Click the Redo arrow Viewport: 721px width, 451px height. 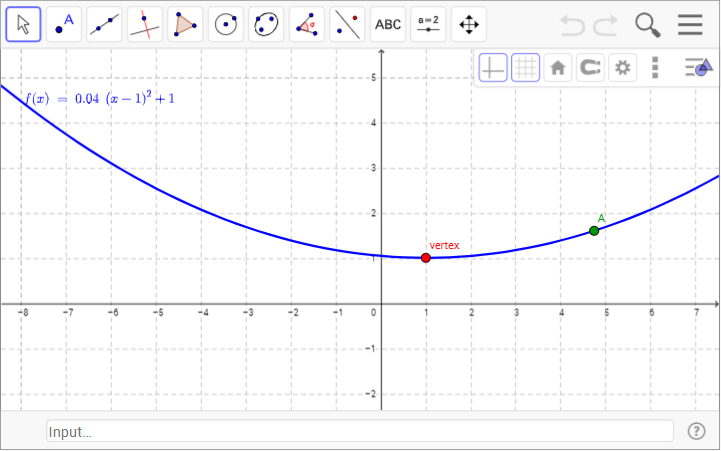tap(606, 25)
